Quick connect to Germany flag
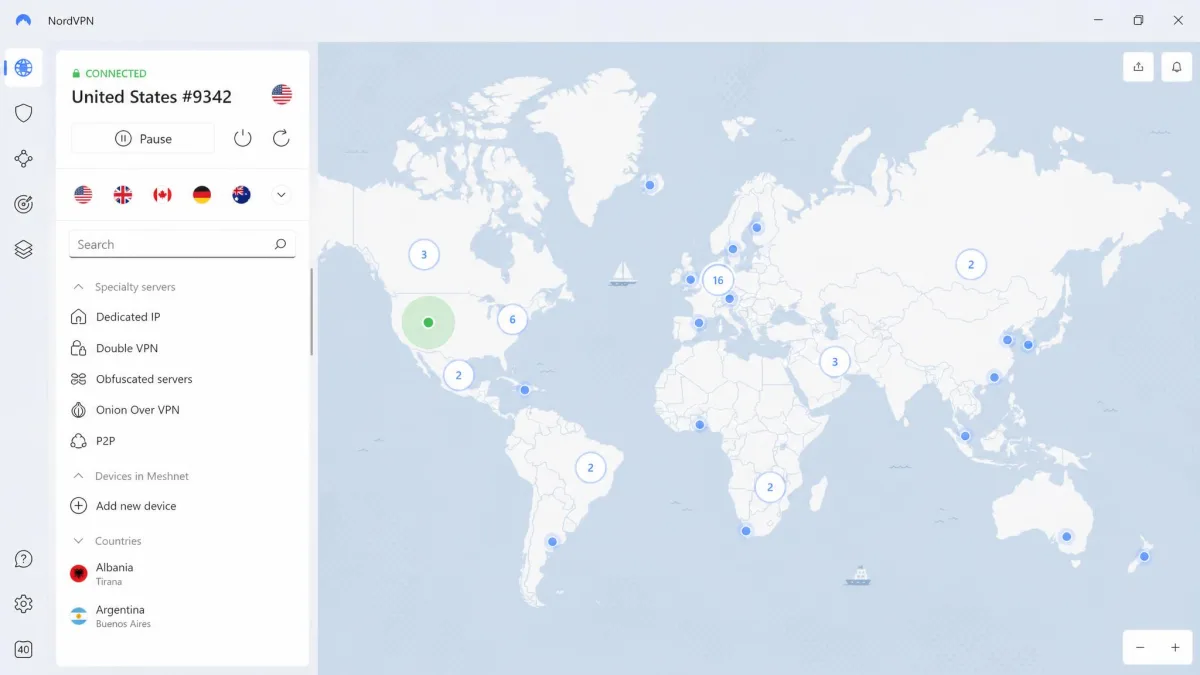The height and width of the screenshot is (675, 1200). [x=202, y=195]
